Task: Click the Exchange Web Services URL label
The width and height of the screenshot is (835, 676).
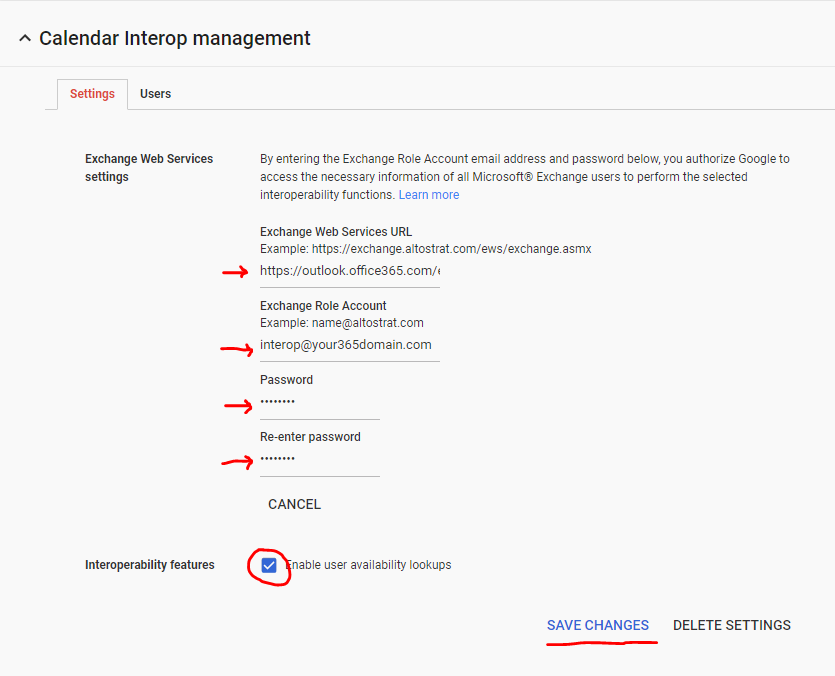Action: 336,232
